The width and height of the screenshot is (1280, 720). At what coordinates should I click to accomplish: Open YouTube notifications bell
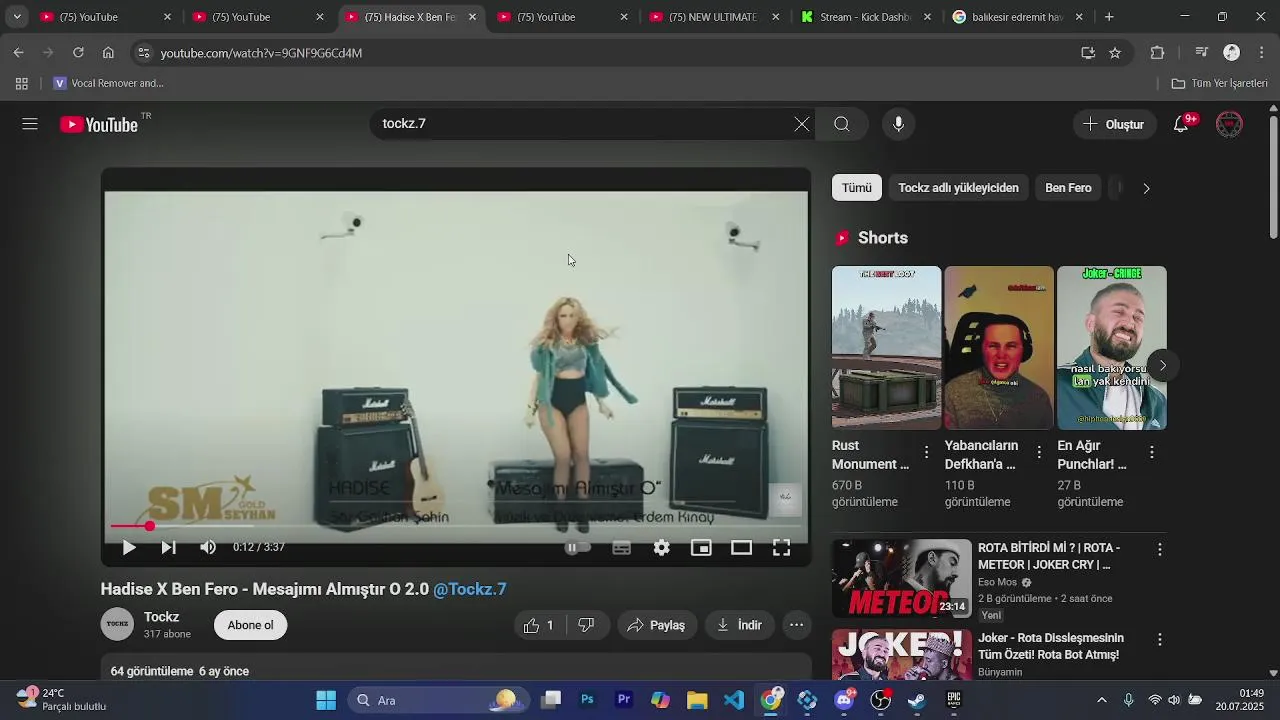pyautogui.click(x=1182, y=124)
